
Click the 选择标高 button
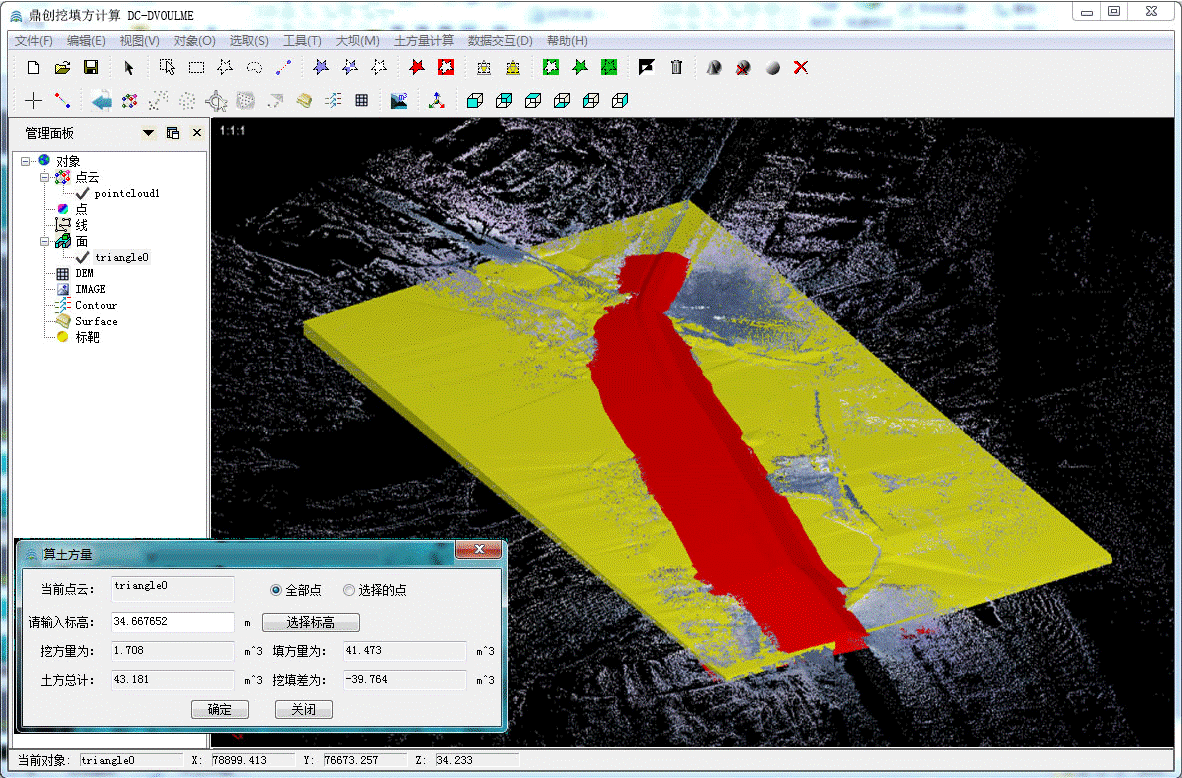point(310,623)
